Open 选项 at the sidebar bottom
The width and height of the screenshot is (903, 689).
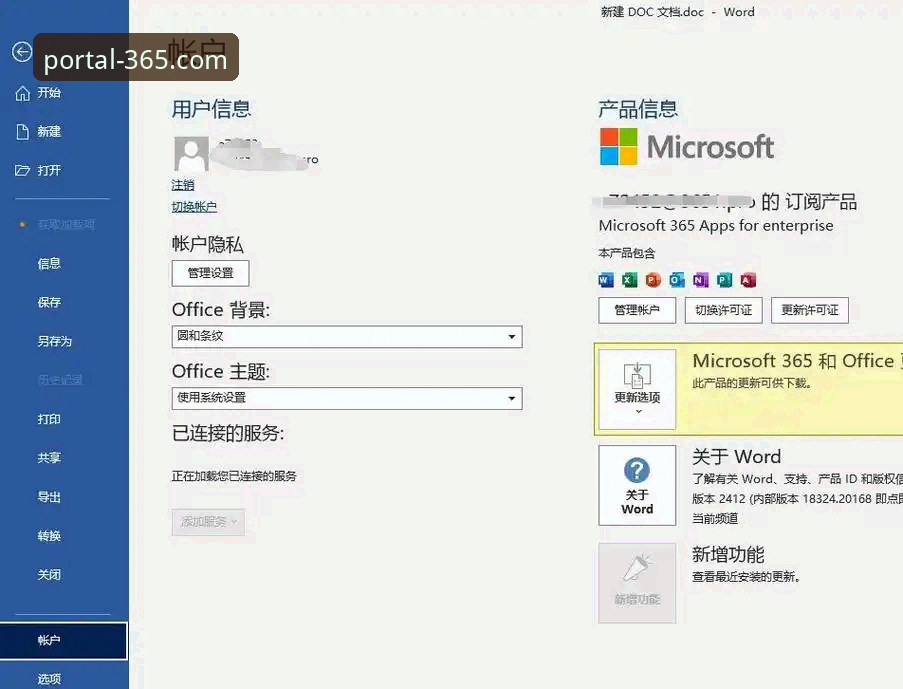(49, 679)
